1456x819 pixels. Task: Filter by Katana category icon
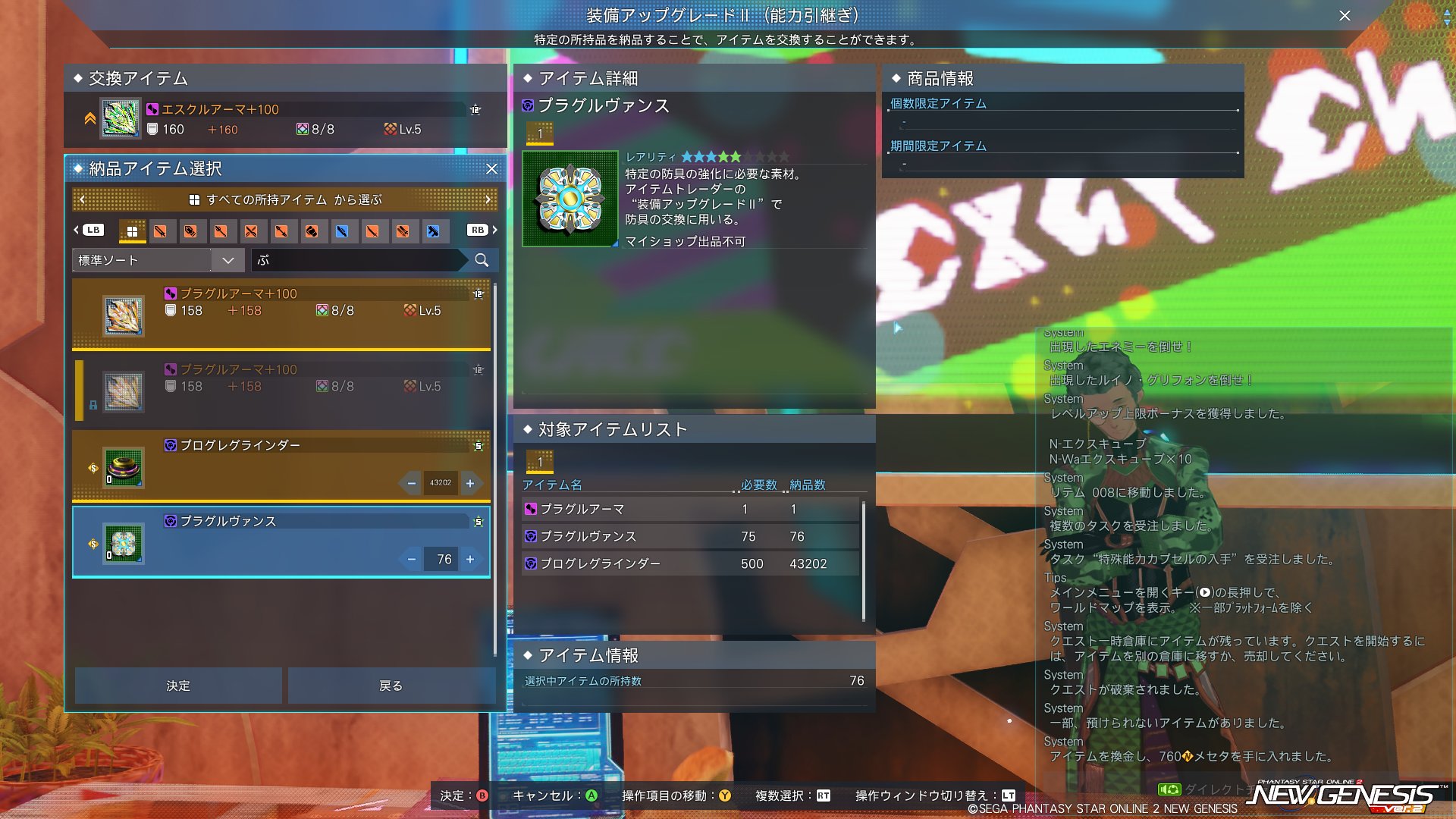point(372,231)
